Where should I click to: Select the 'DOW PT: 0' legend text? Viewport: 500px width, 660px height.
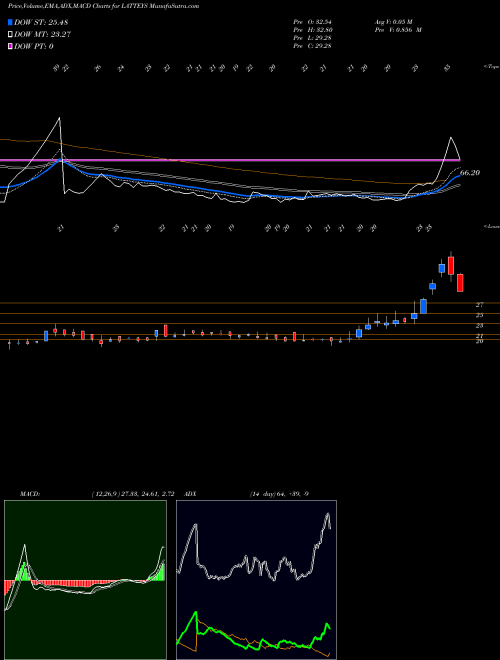click(x=34, y=47)
